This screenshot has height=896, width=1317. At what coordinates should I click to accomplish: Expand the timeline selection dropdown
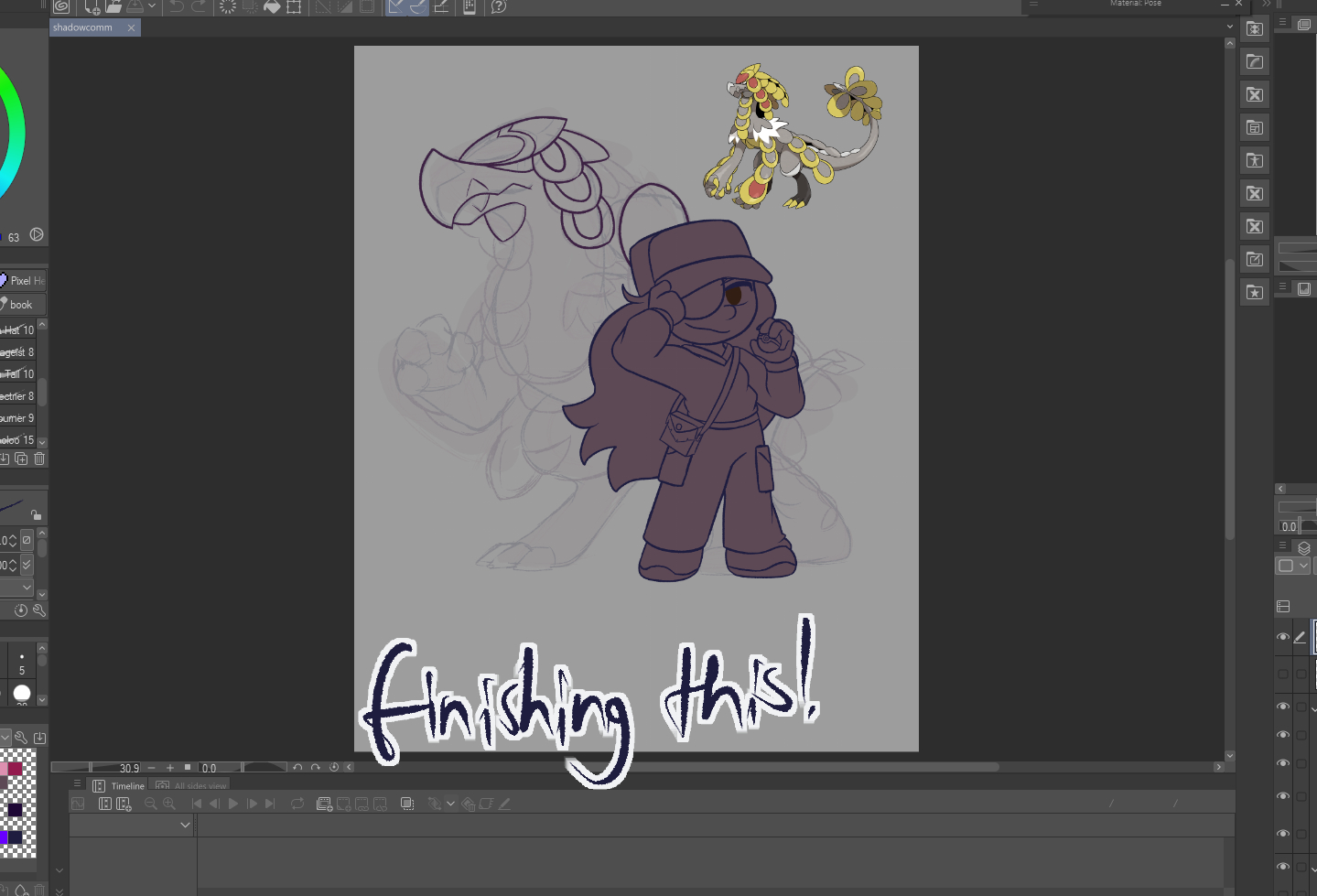click(185, 825)
